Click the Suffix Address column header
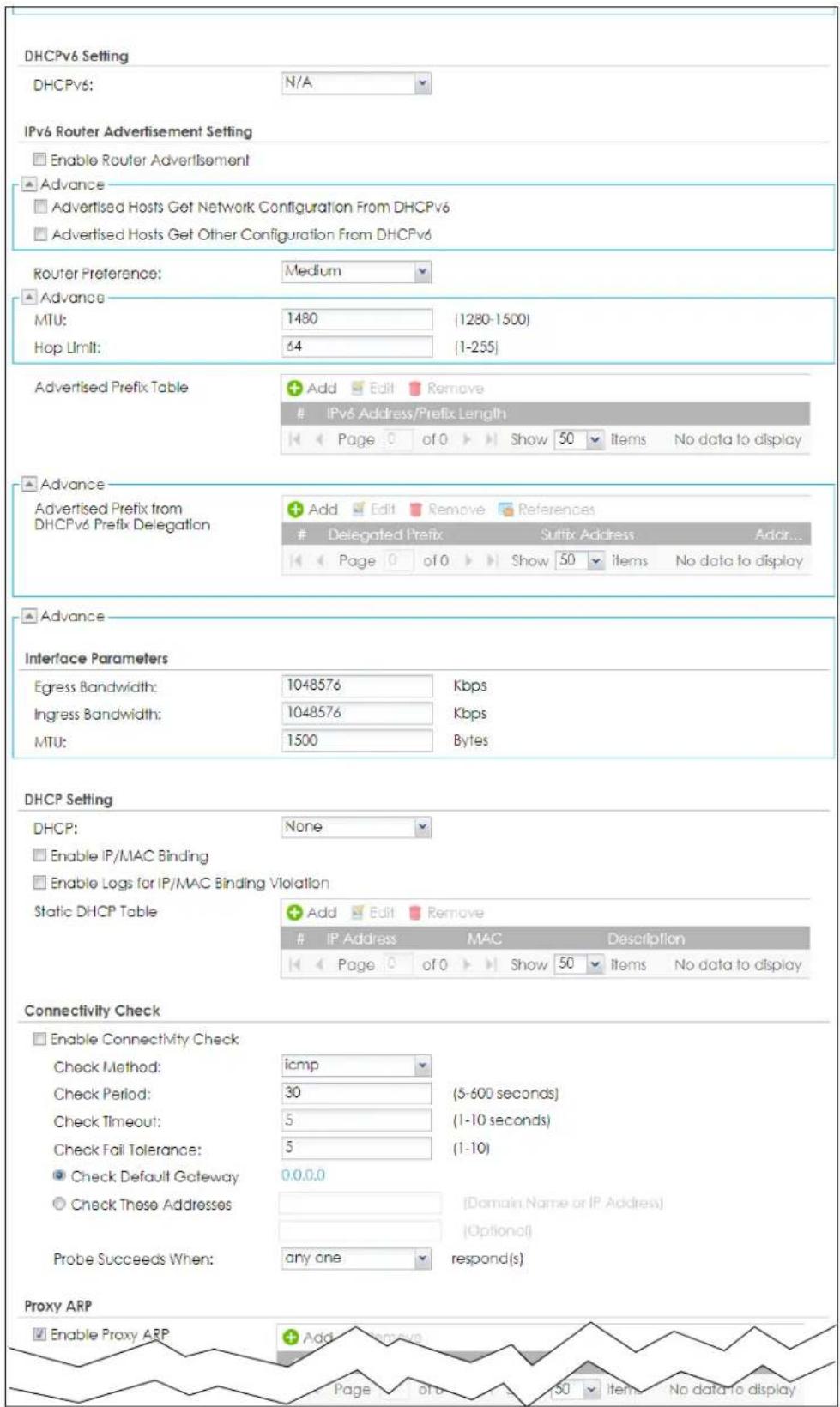 click(x=587, y=534)
